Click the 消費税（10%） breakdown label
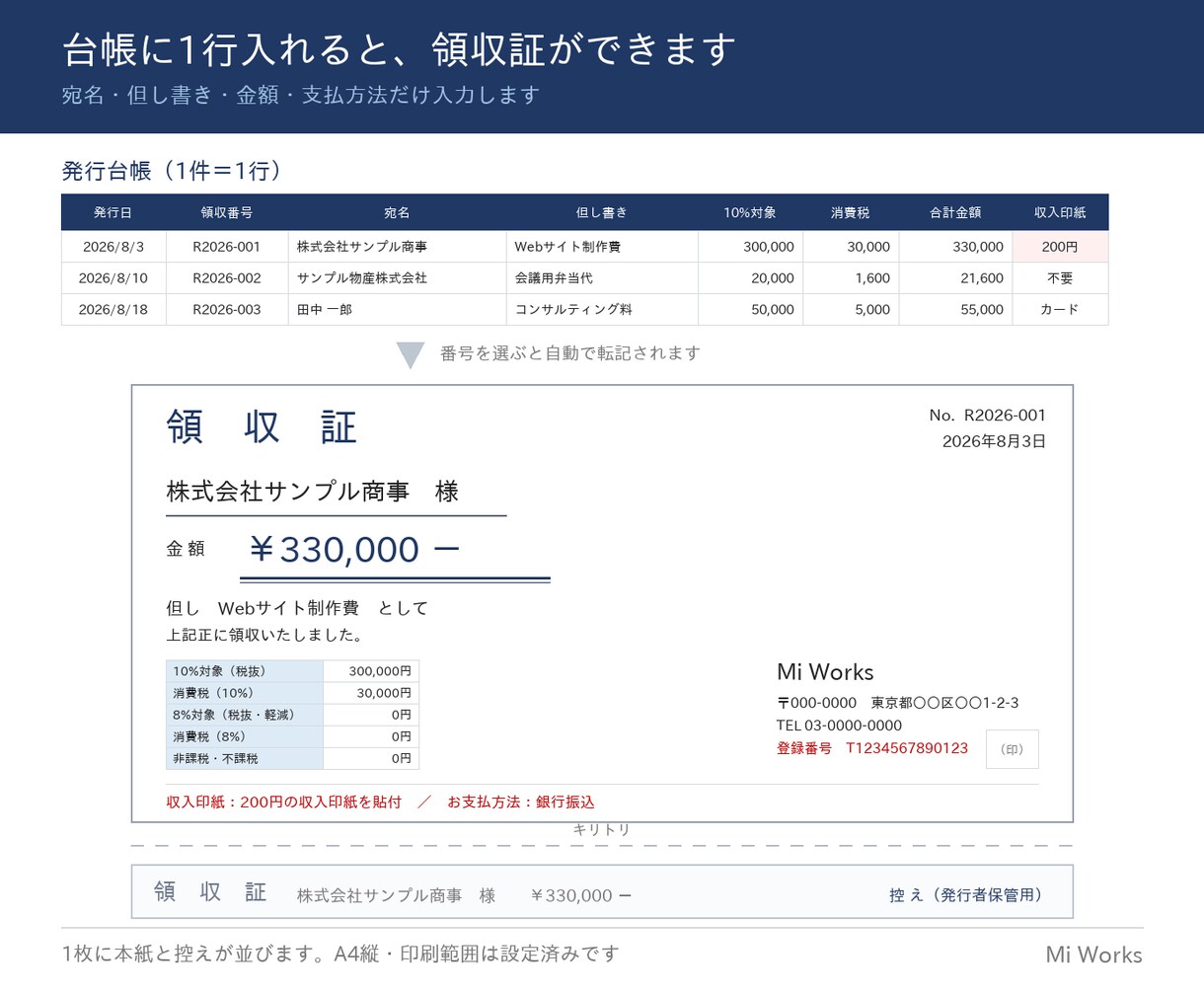 [x=245, y=693]
